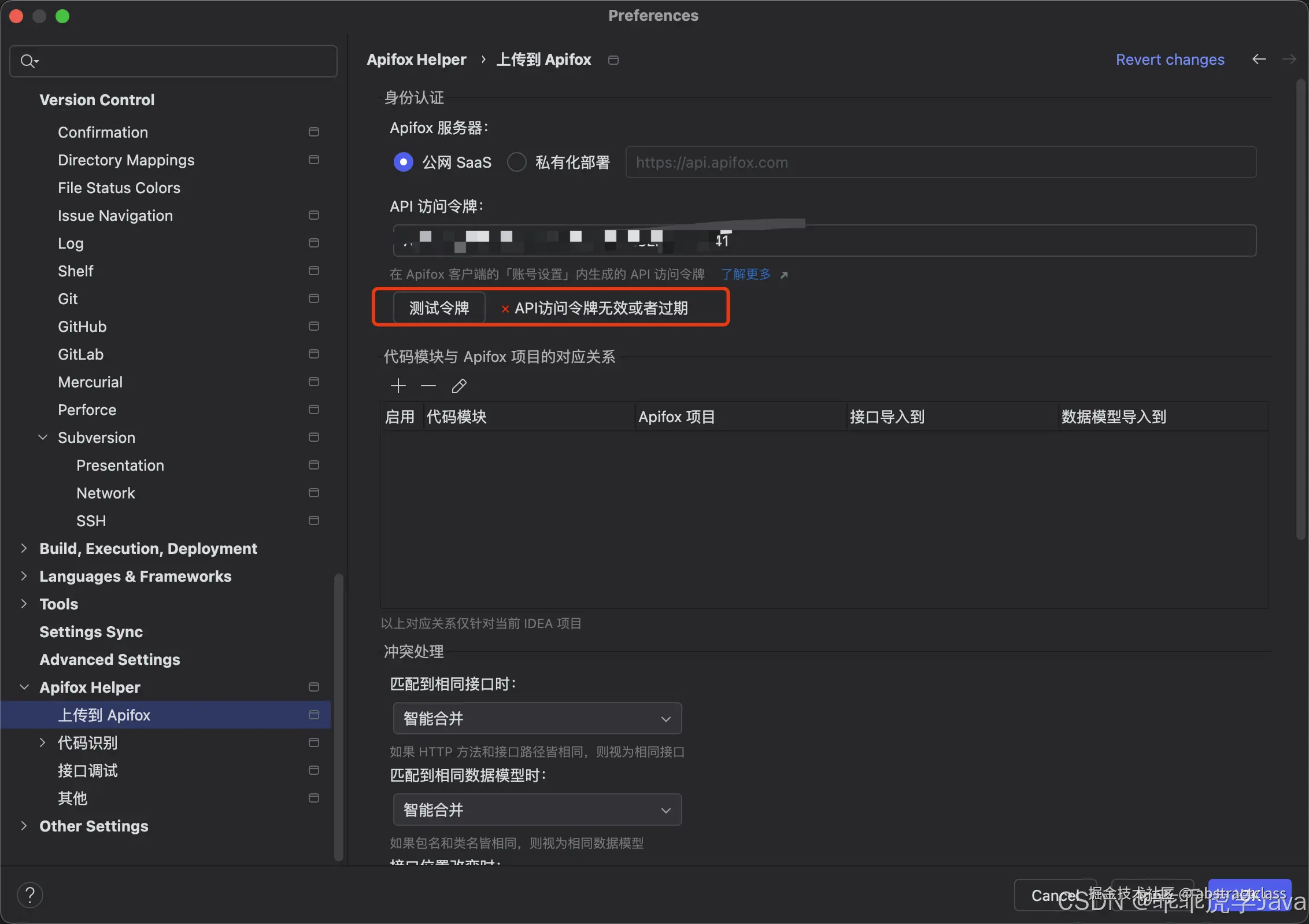Collapse the Subversion tree section
The width and height of the screenshot is (1309, 924).
42,437
